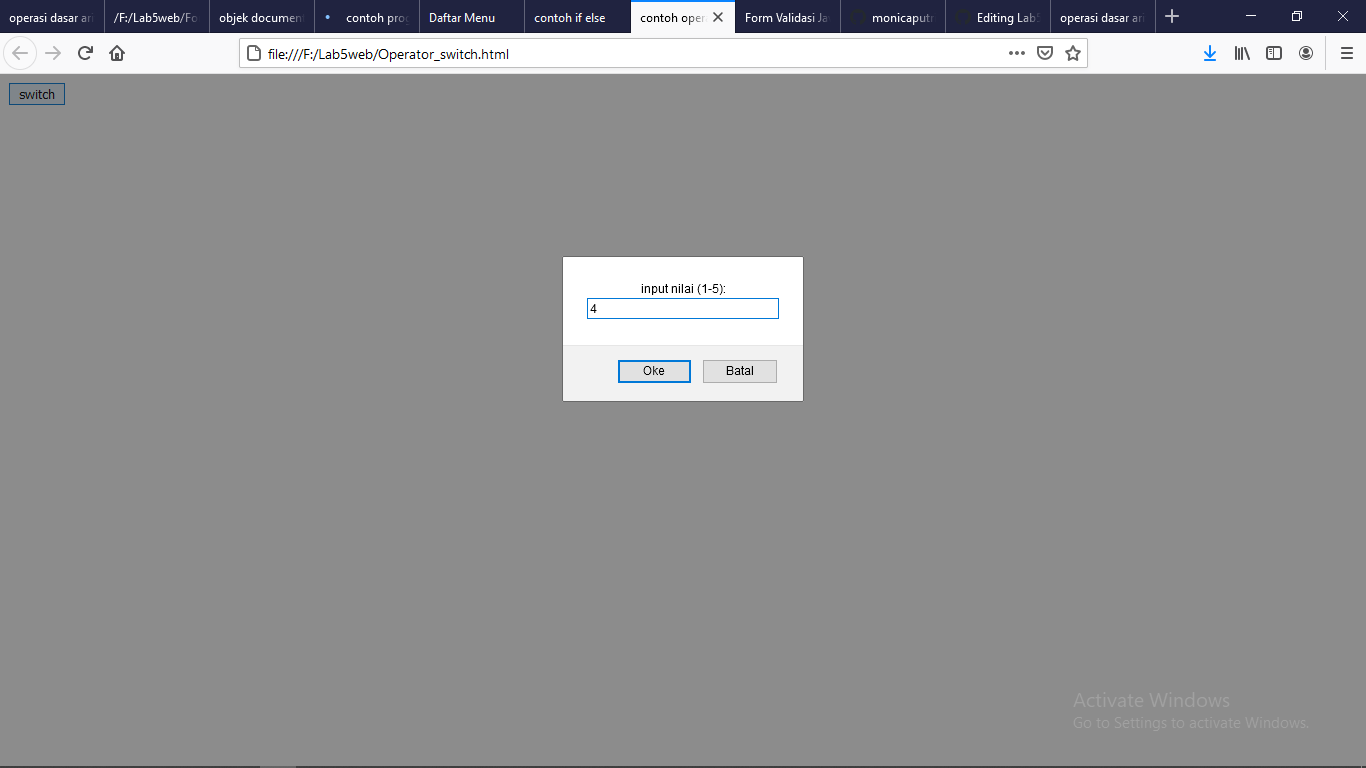The width and height of the screenshot is (1366, 768).
Task: Open the Downloads panel icon
Action: point(1210,53)
